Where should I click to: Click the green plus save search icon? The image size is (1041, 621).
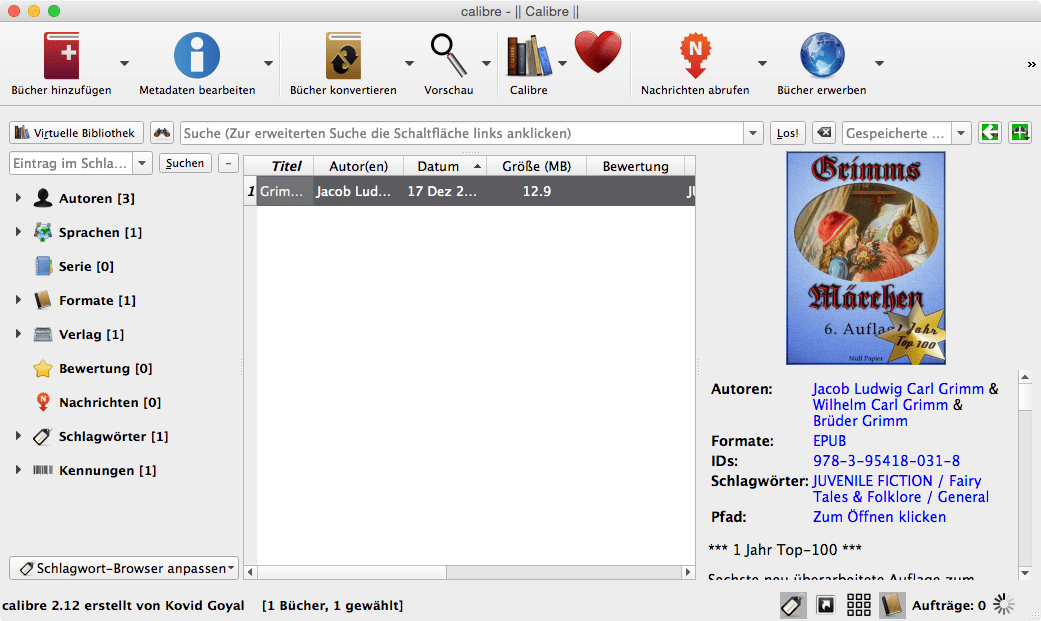pos(1020,133)
